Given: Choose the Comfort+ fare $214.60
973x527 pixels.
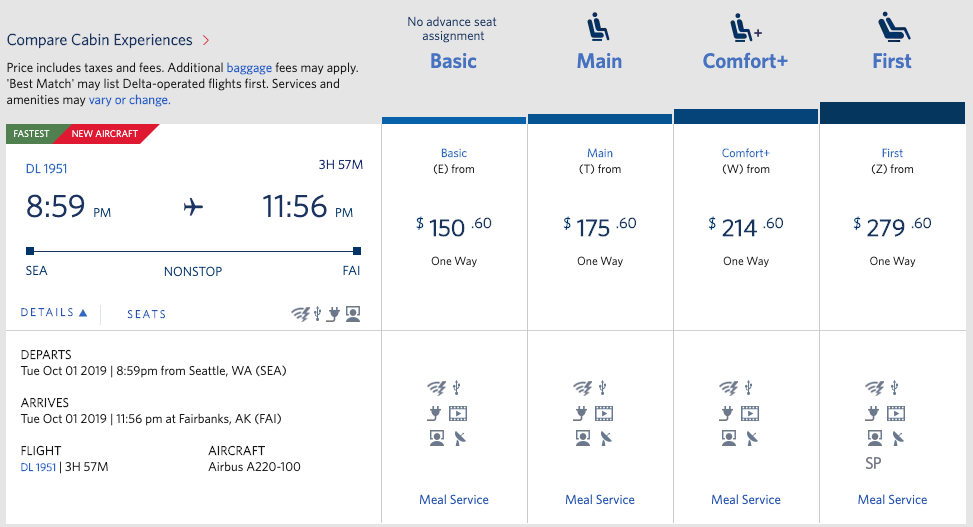Looking at the screenshot, I should pyautogui.click(x=746, y=227).
